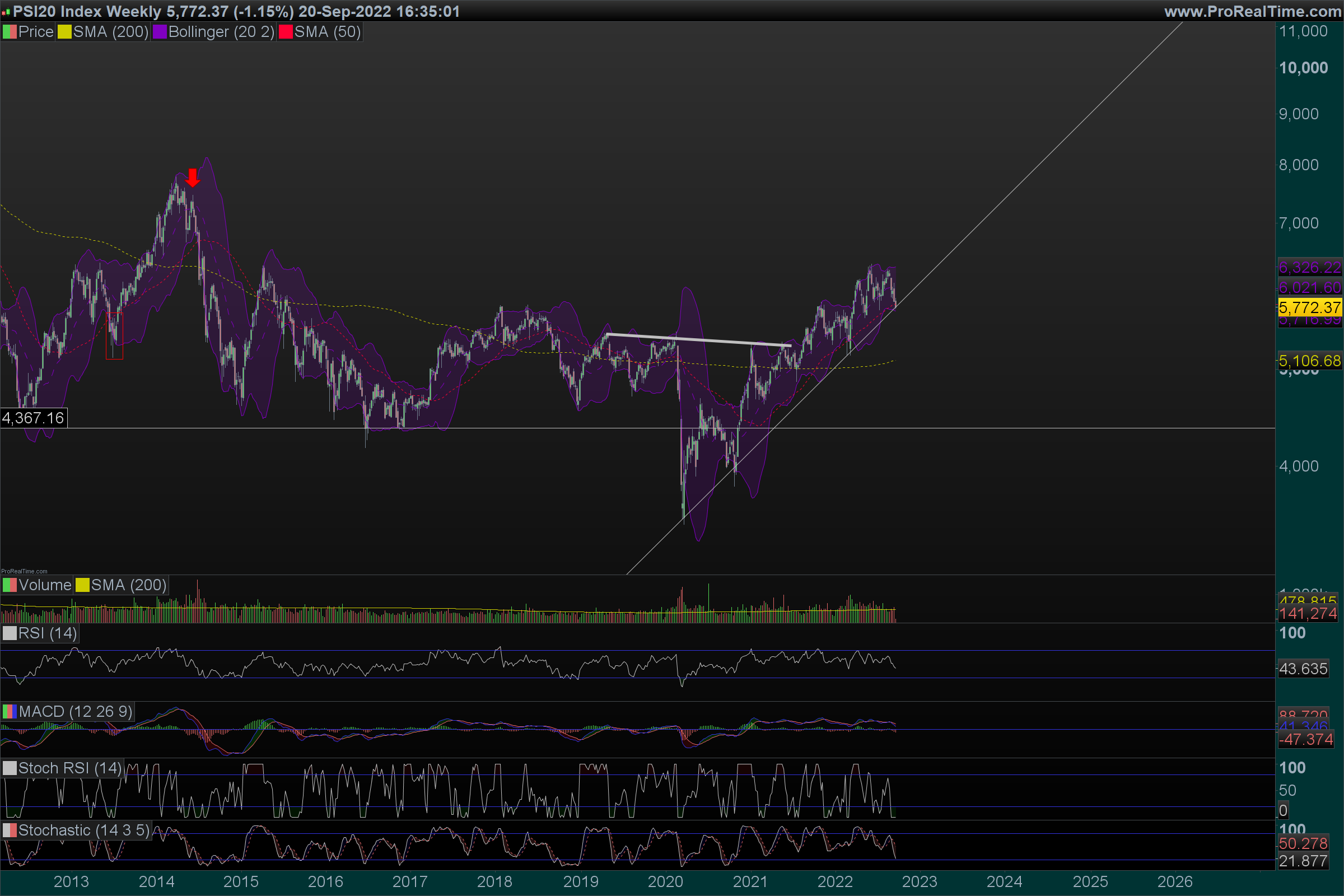Screen dimensions: 1344x896
Task: Click the yellow SMA (200) price swatch
Action: pyautogui.click(x=64, y=32)
